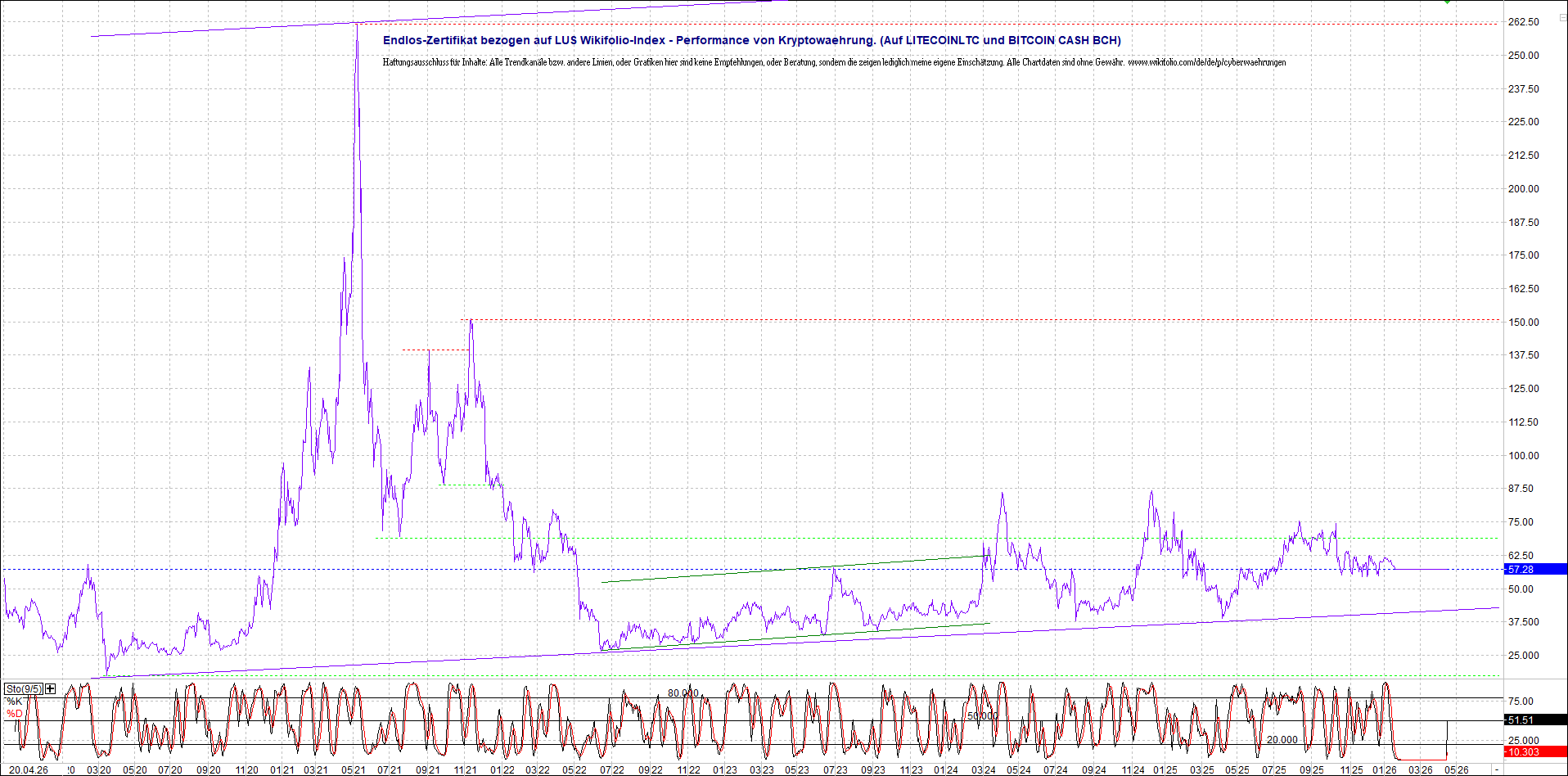Click the chart title about Endlos-Zertifikat
The image size is (1568, 776).
pyautogui.click(x=751, y=40)
